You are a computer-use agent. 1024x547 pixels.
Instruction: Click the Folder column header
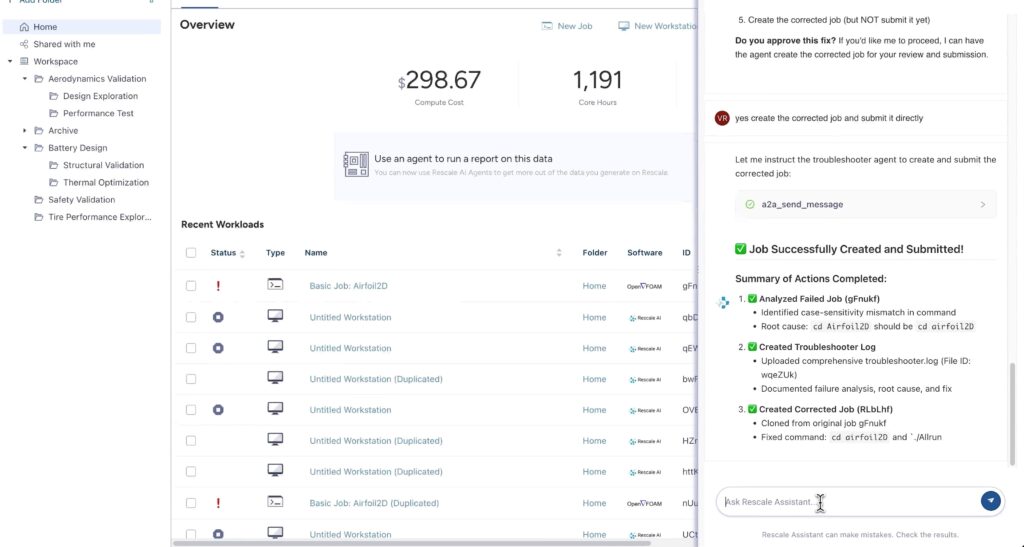pos(594,253)
